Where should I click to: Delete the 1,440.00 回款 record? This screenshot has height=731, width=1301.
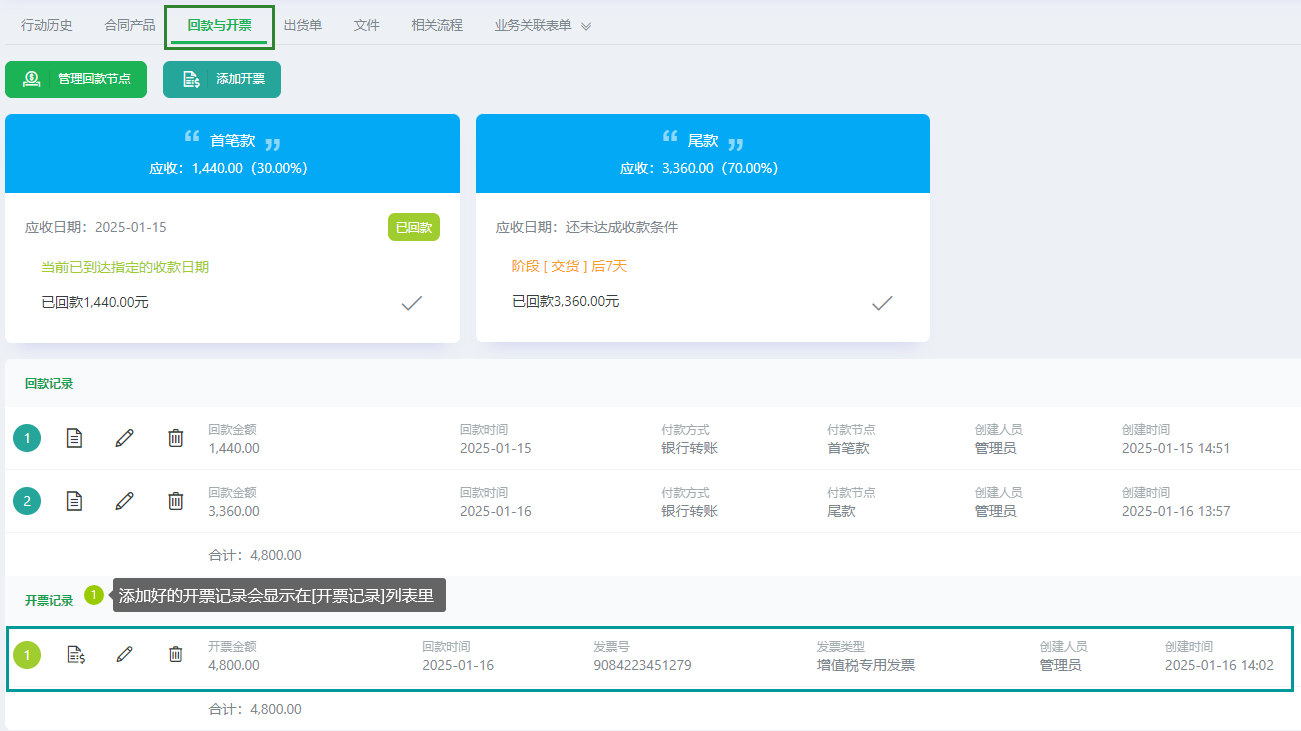click(176, 438)
